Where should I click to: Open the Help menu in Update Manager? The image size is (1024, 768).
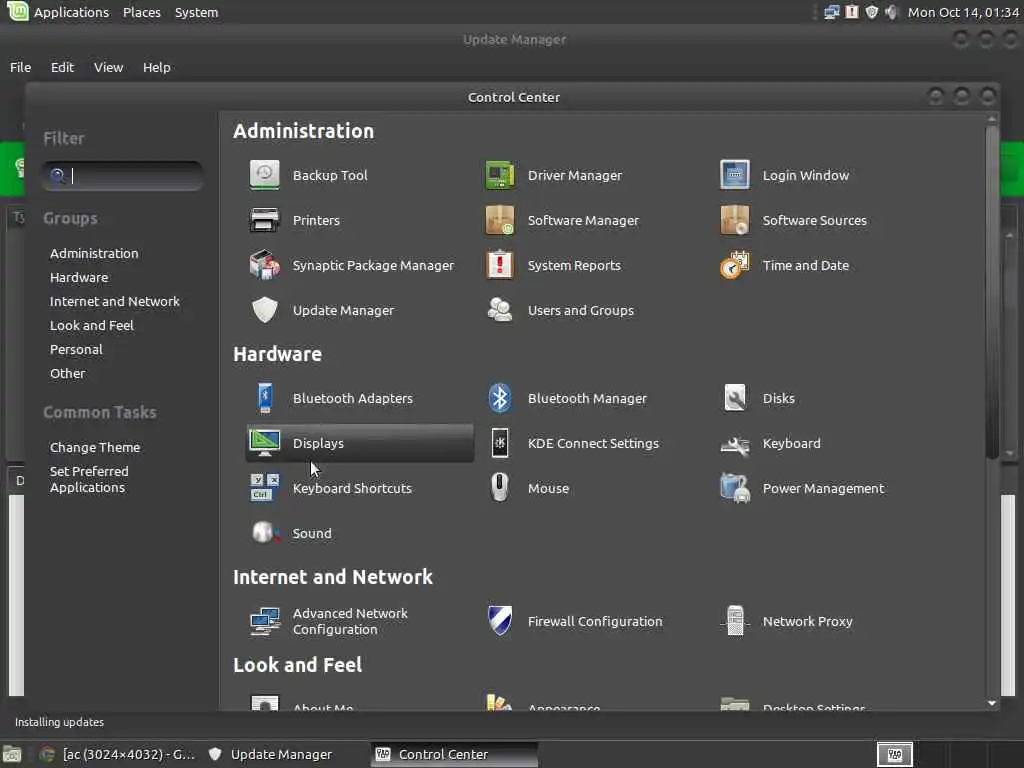tap(157, 67)
